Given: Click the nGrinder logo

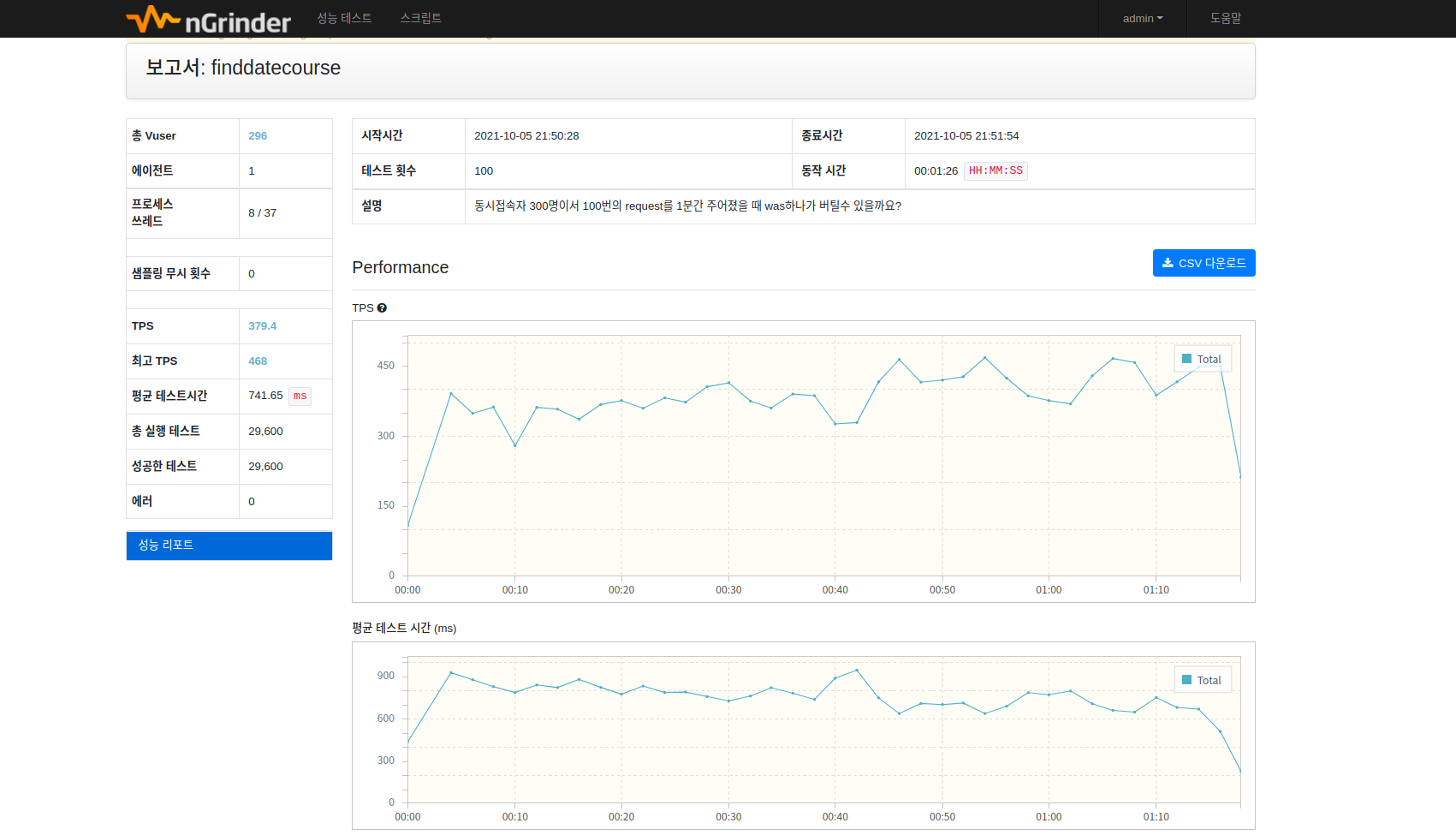Looking at the screenshot, I should tap(209, 19).
